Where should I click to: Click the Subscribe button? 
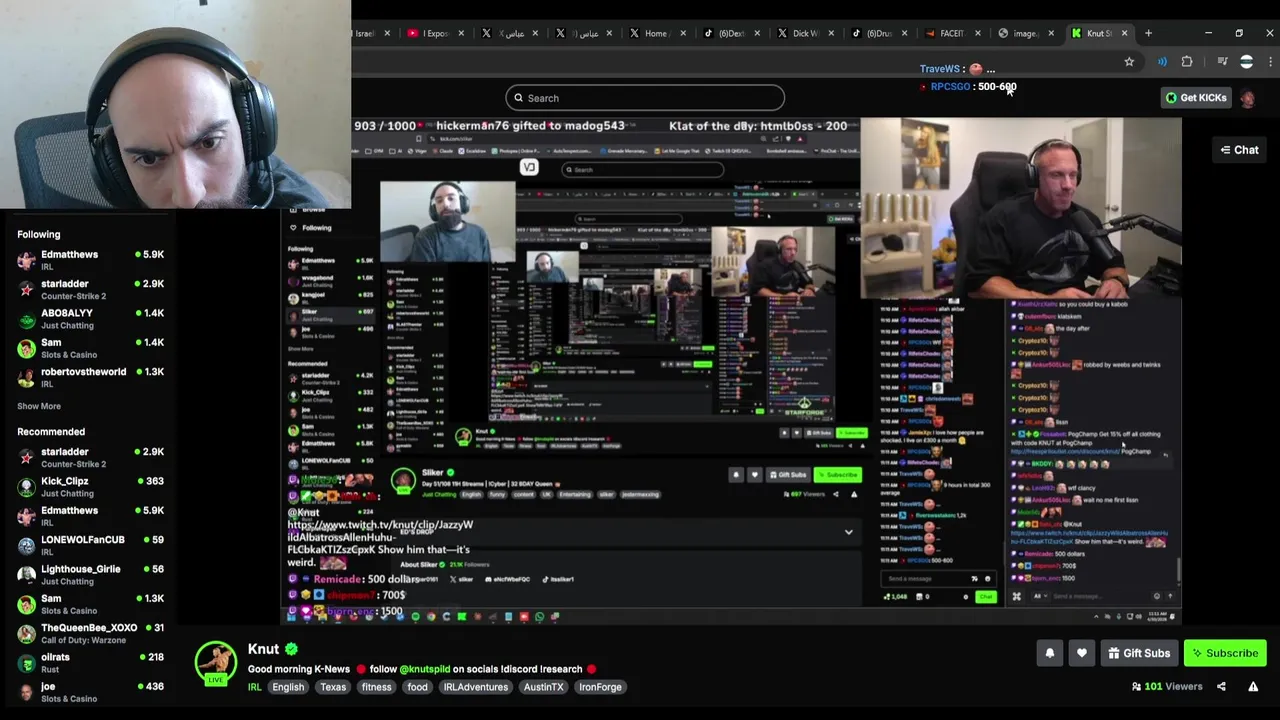1225,653
